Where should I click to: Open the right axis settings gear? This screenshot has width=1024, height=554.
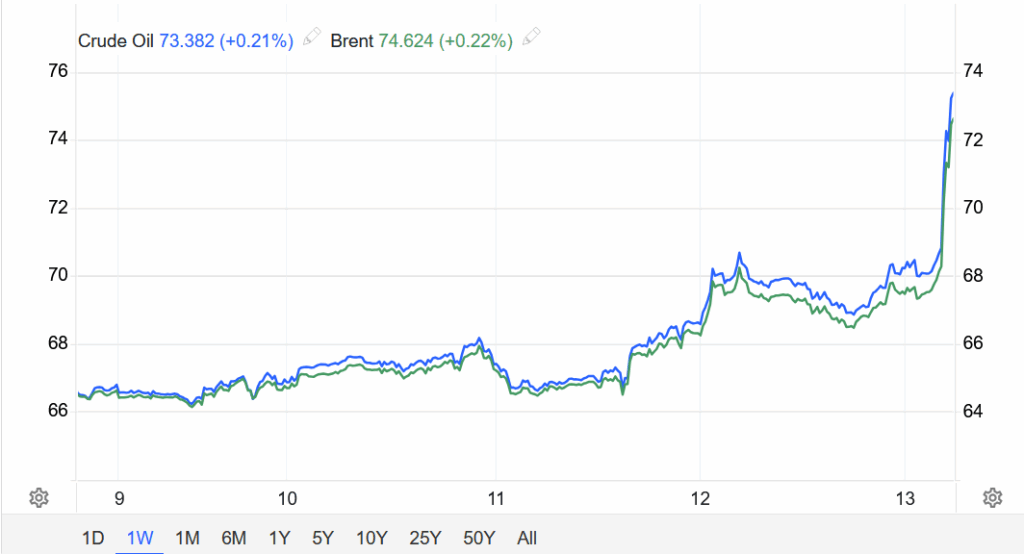(993, 498)
